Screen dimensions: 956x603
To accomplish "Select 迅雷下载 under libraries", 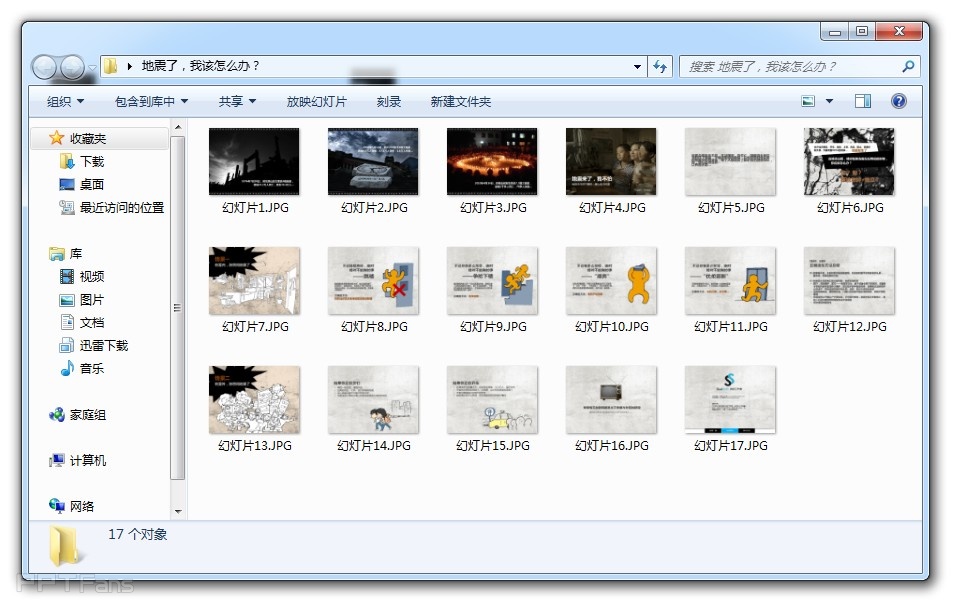I will click(x=104, y=345).
